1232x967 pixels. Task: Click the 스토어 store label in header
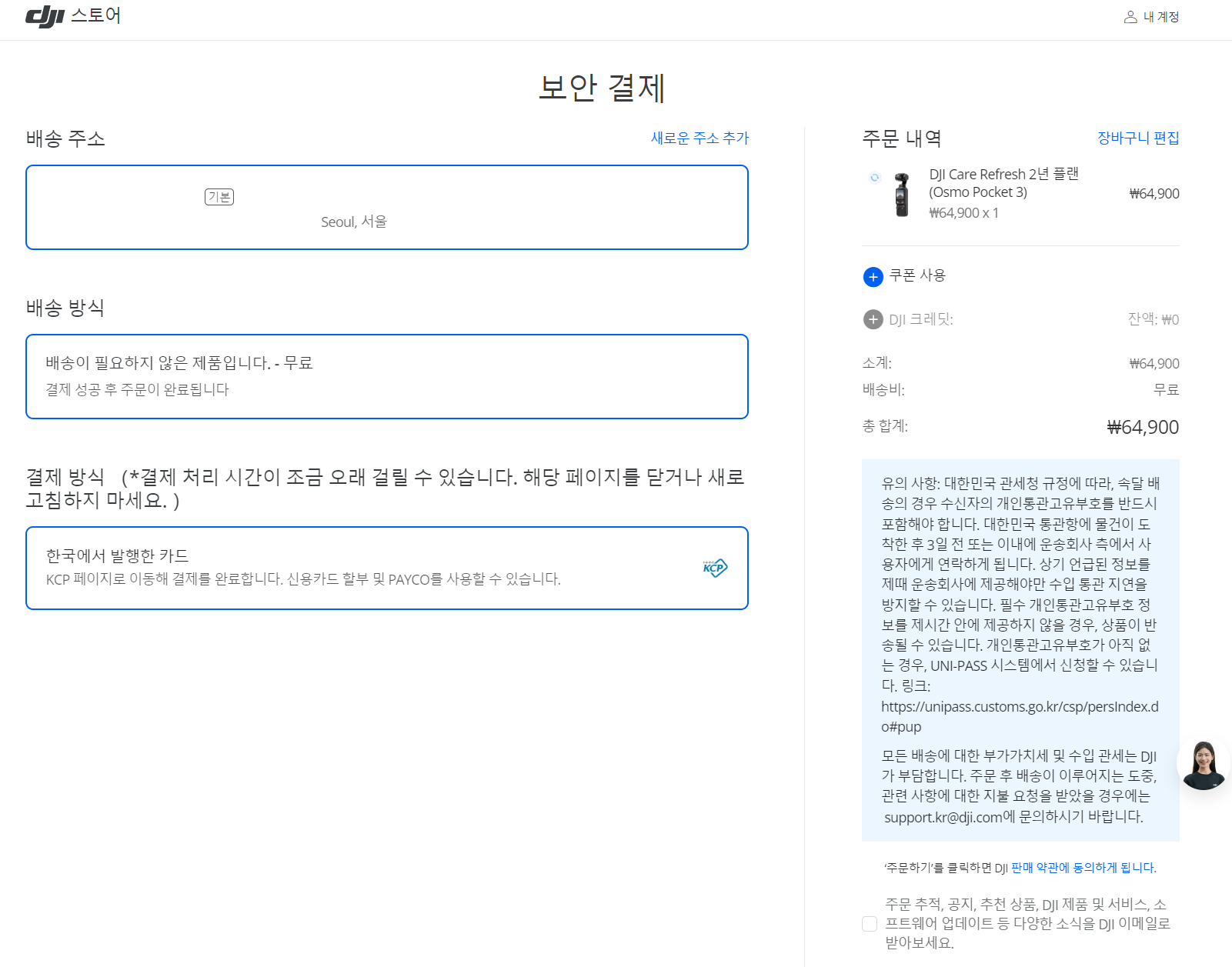pos(95,15)
